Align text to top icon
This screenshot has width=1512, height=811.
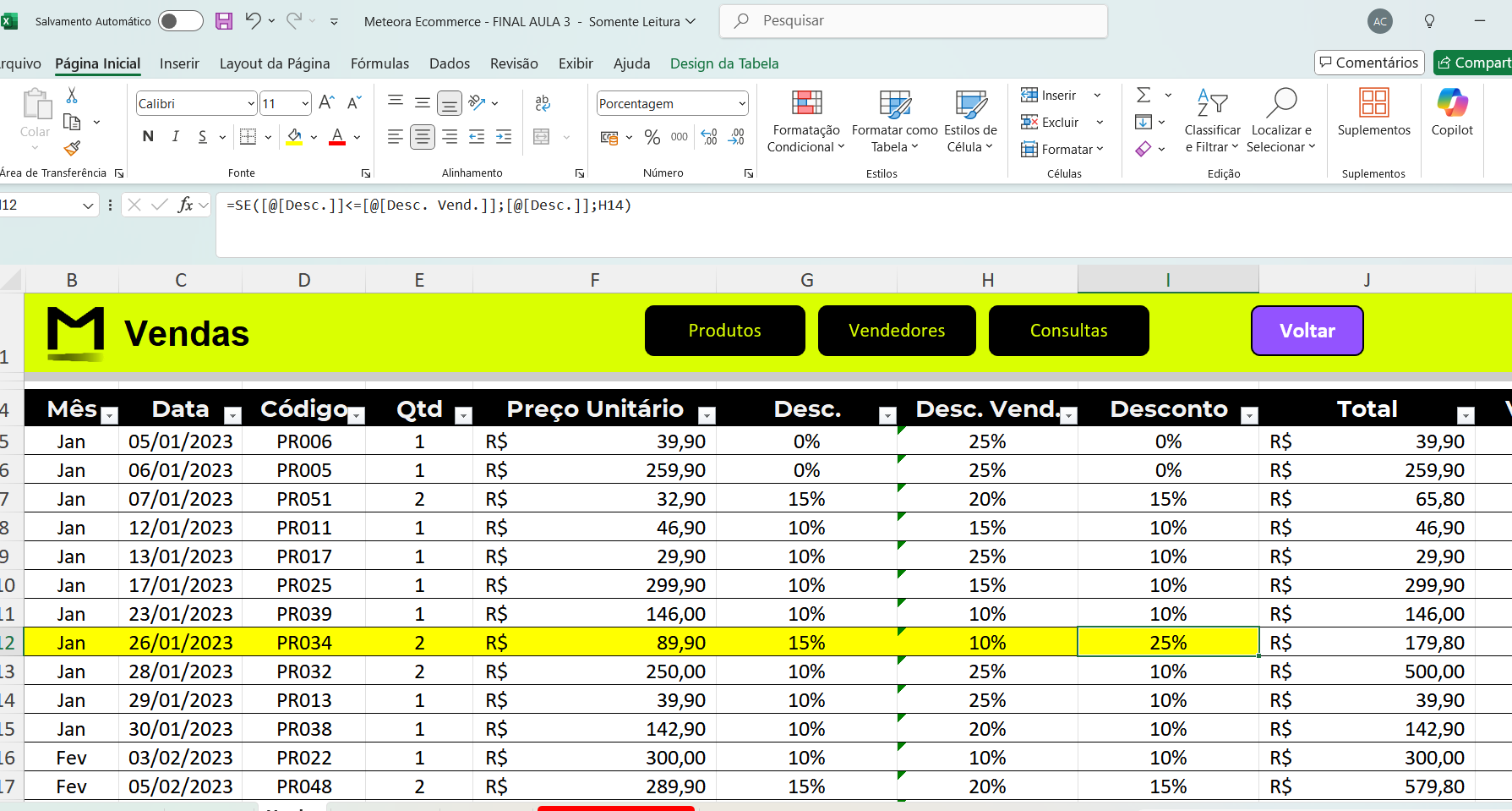click(x=395, y=103)
